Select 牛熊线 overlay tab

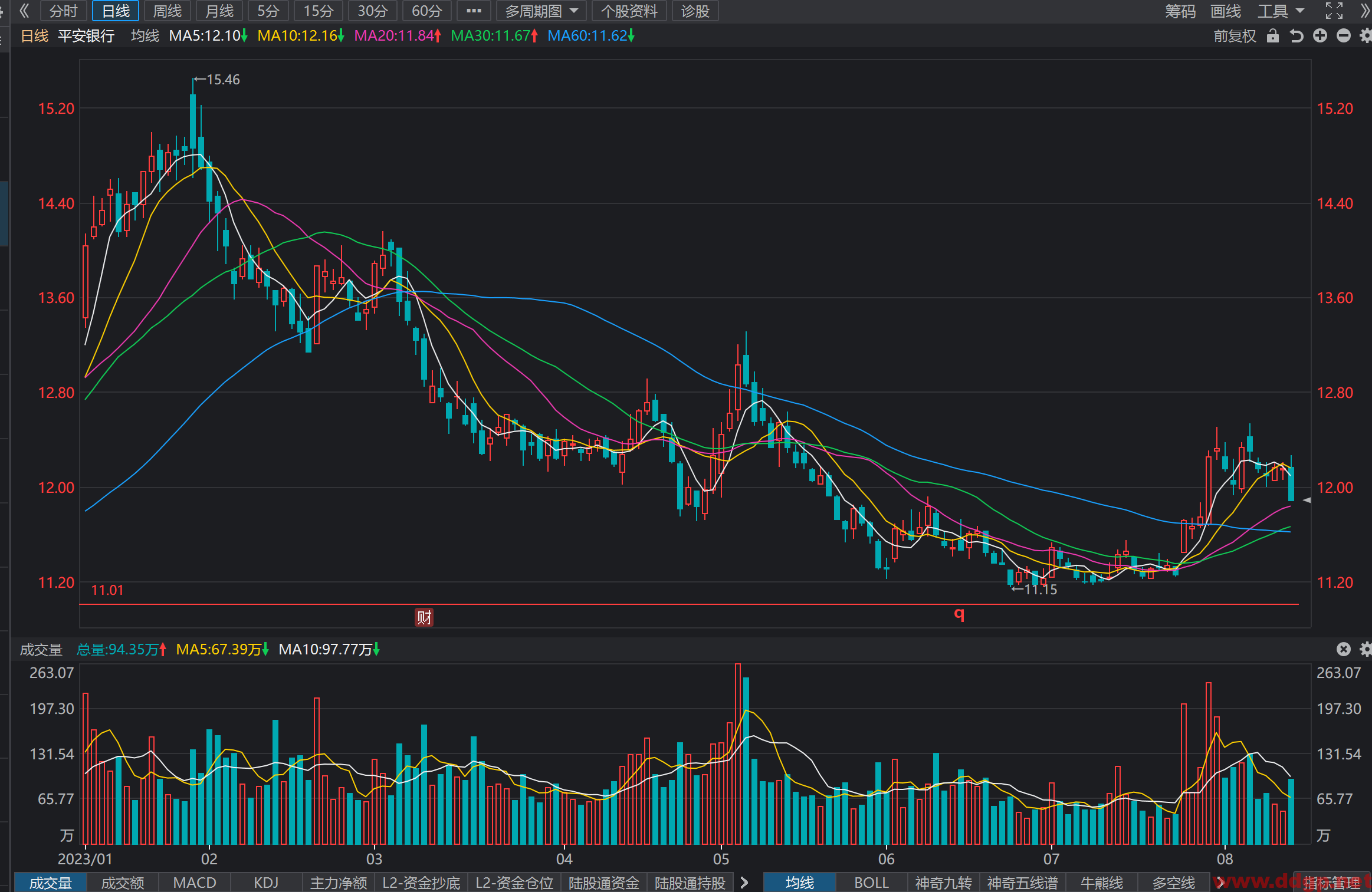pyautogui.click(x=1102, y=883)
